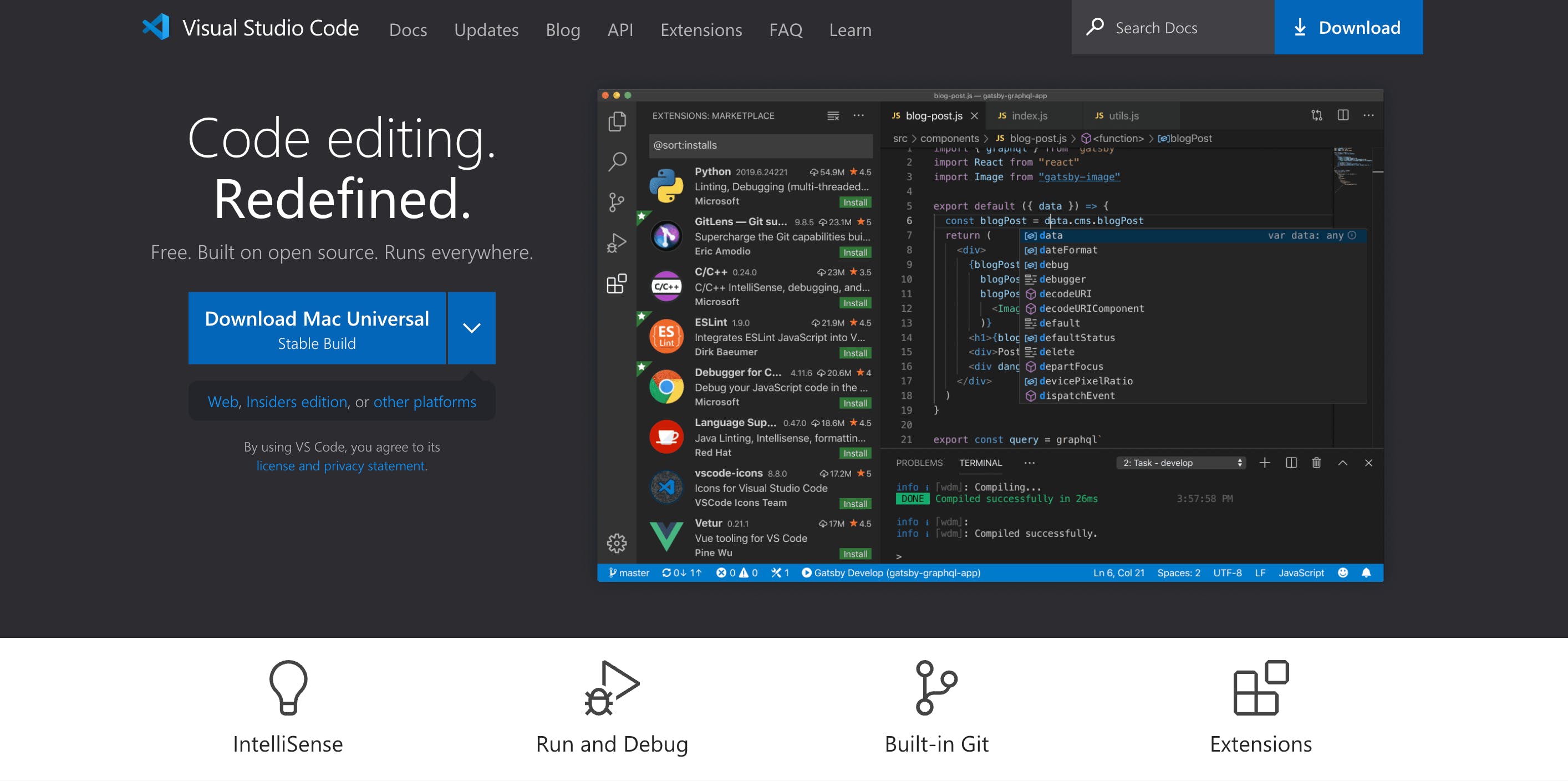The width and height of the screenshot is (1568, 781).
Task: Click the Explorer files icon in activity bar
Action: (x=617, y=121)
